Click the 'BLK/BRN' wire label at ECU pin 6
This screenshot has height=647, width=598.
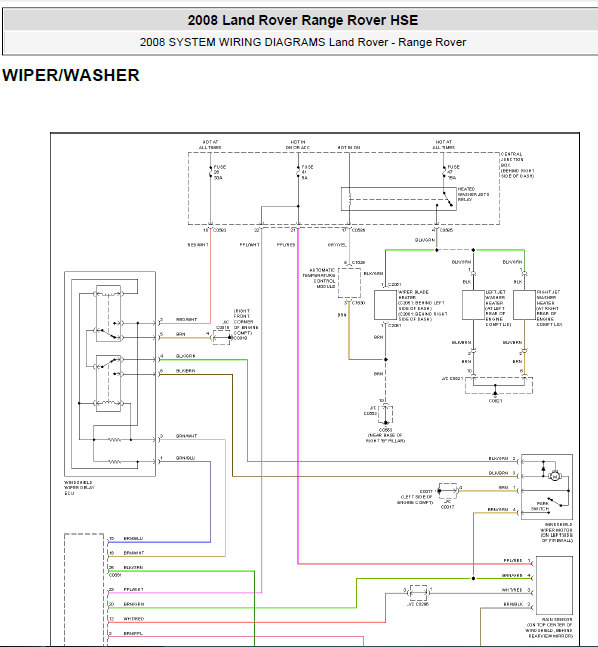185,371
